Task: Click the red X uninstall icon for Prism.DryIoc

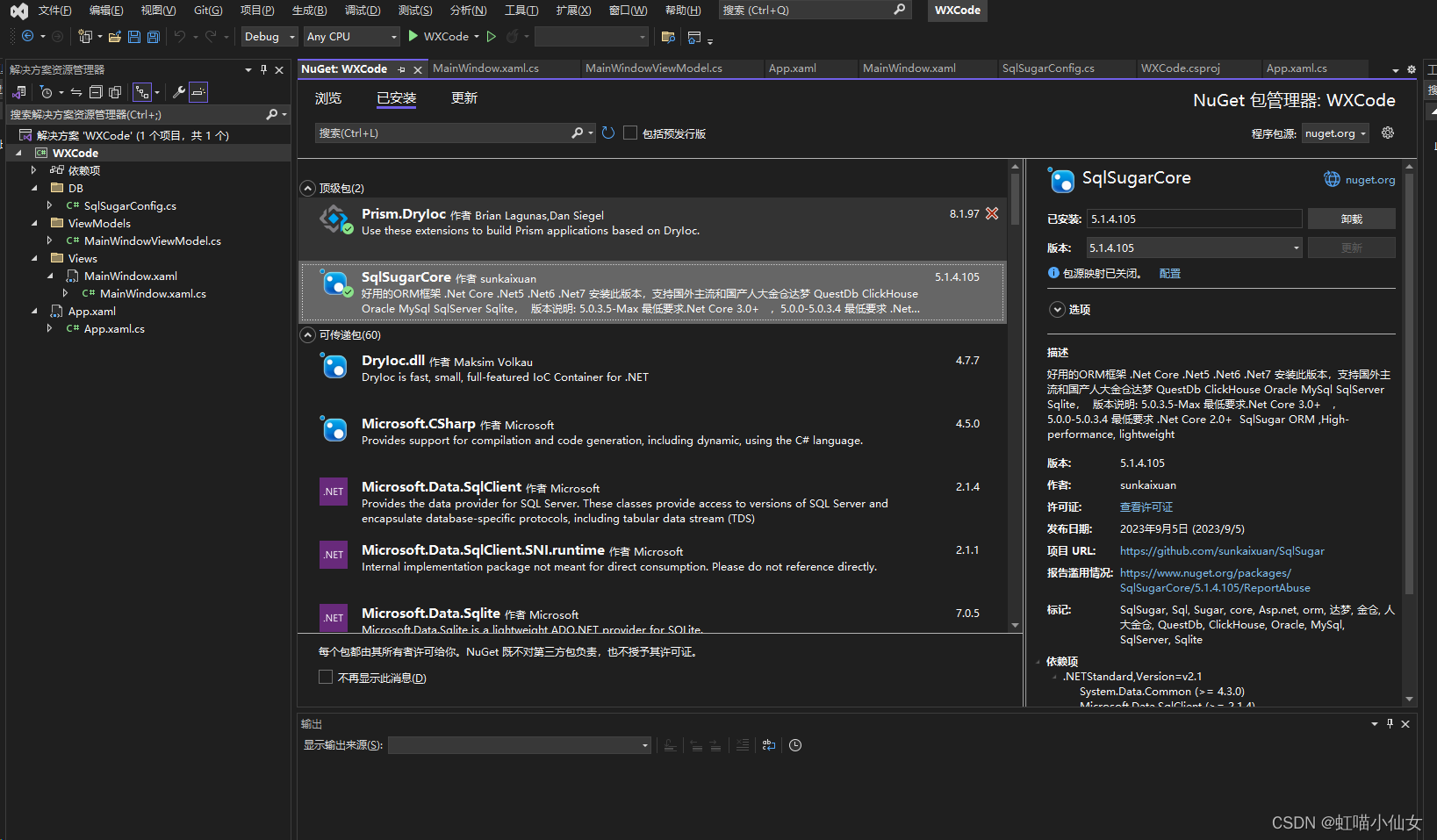Action: 992,213
